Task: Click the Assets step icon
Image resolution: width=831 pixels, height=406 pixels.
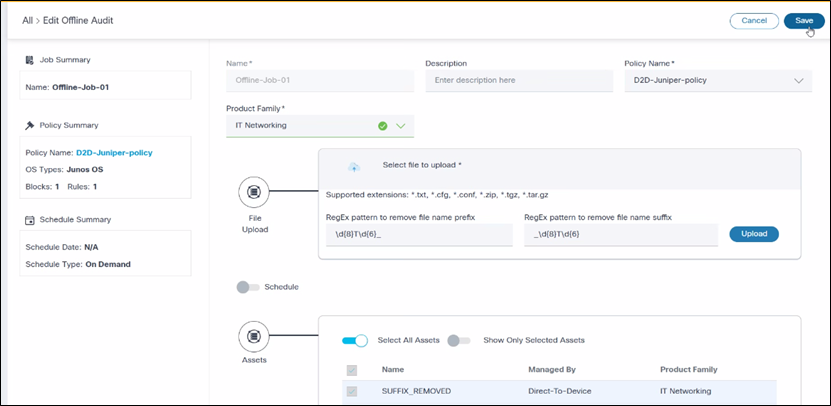Action: click(x=254, y=334)
